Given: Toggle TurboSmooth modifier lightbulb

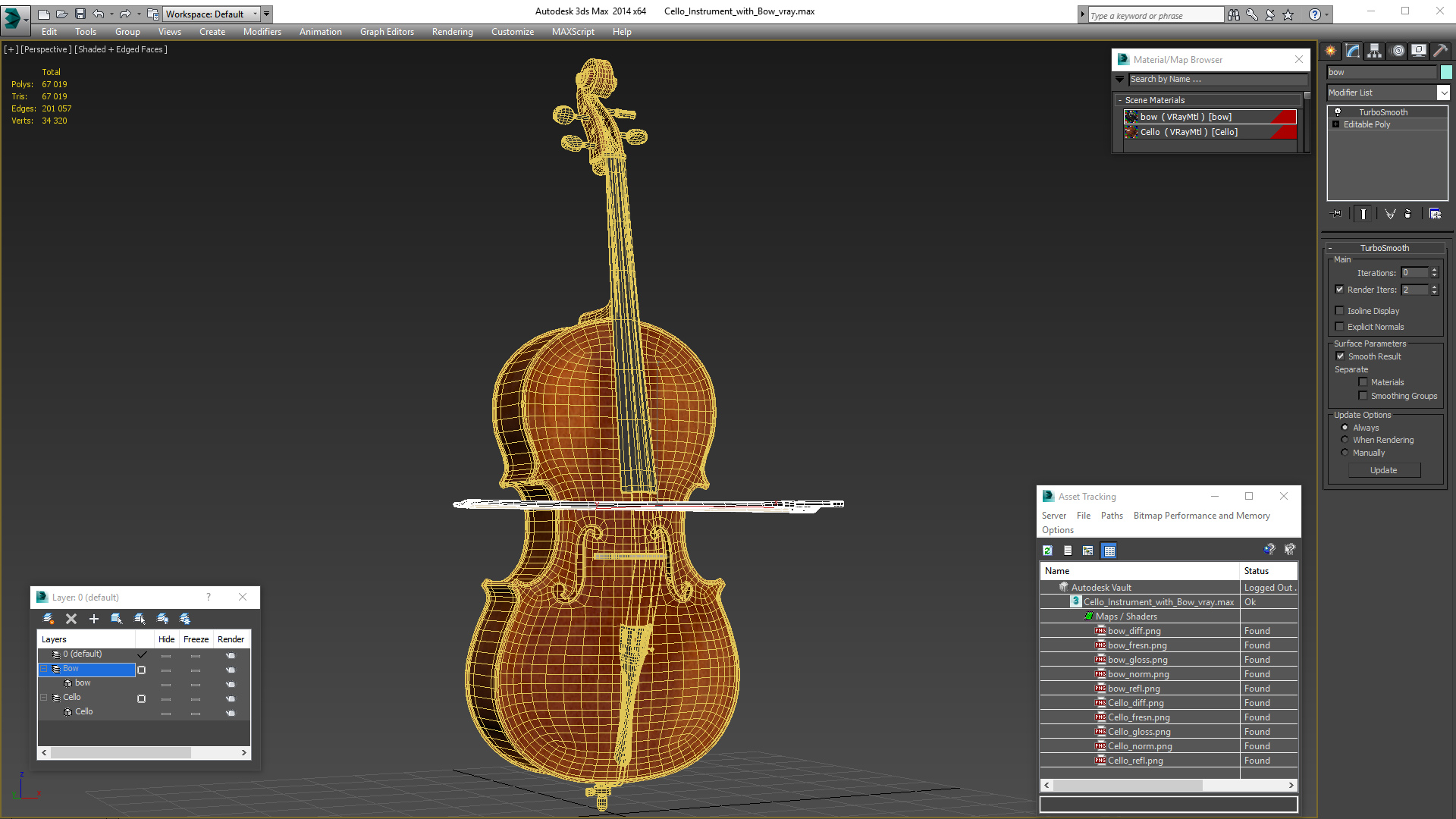Looking at the screenshot, I should [x=1338, y=112].
